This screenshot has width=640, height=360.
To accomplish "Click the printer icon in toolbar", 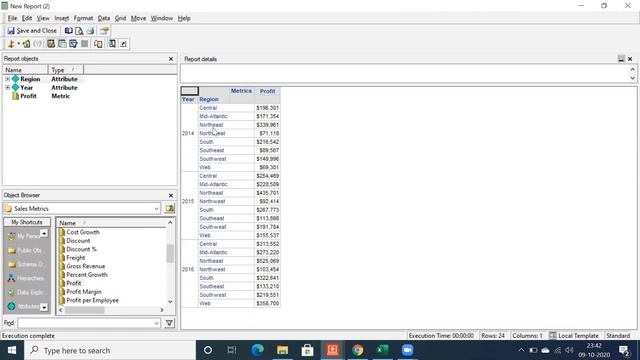I will coord(90,31).
